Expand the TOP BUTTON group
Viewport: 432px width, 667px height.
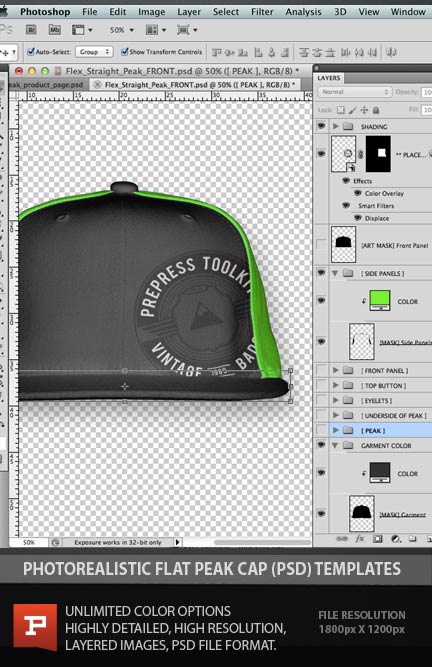click(x=335, y=385)
